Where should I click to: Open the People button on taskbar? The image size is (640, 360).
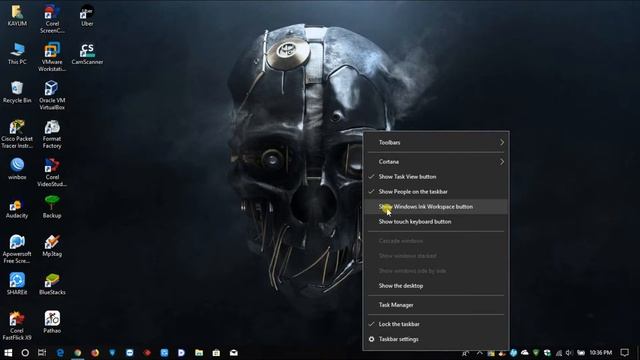pyautogui.click(x=465, y=353)
